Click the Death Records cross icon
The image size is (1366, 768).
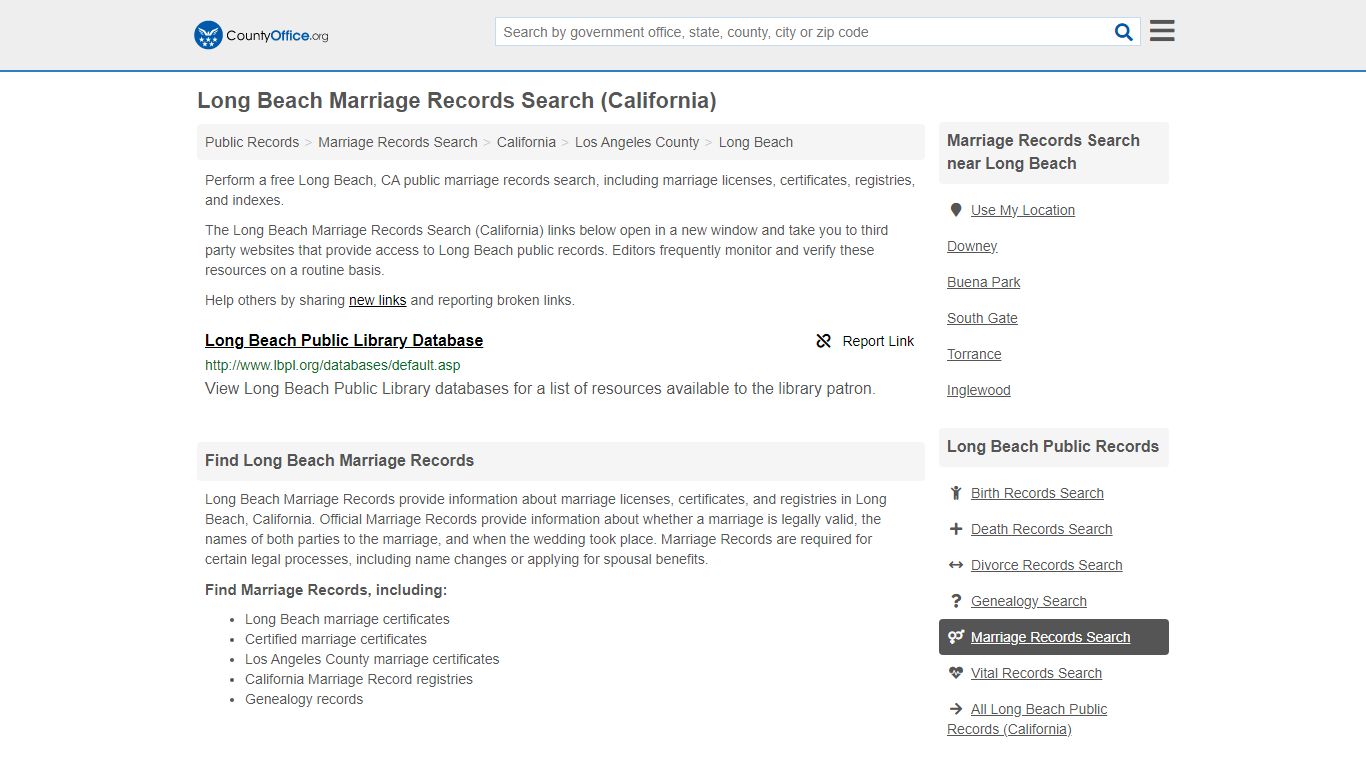pos(956,529)
